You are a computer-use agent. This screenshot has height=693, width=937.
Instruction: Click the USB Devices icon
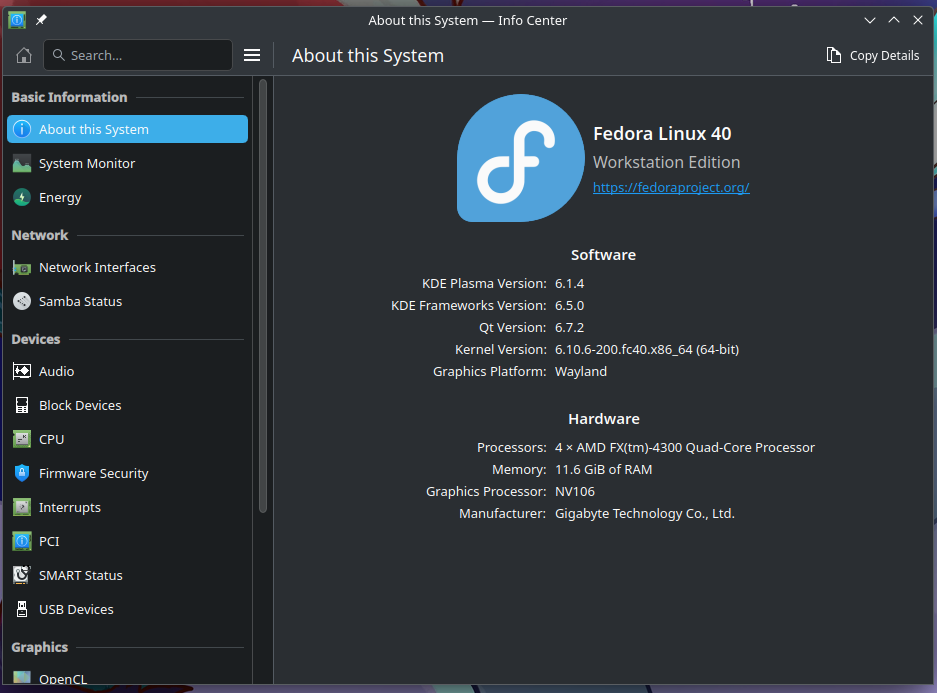coord(22,609)
